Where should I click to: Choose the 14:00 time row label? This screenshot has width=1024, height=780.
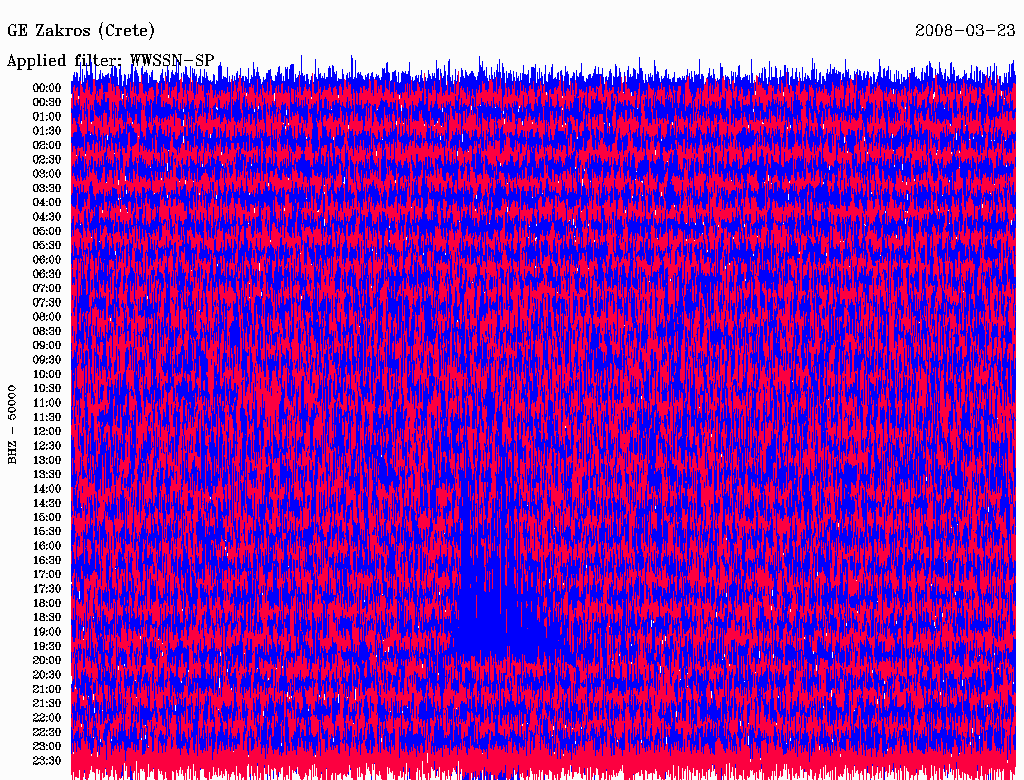[x=47, y=488]
